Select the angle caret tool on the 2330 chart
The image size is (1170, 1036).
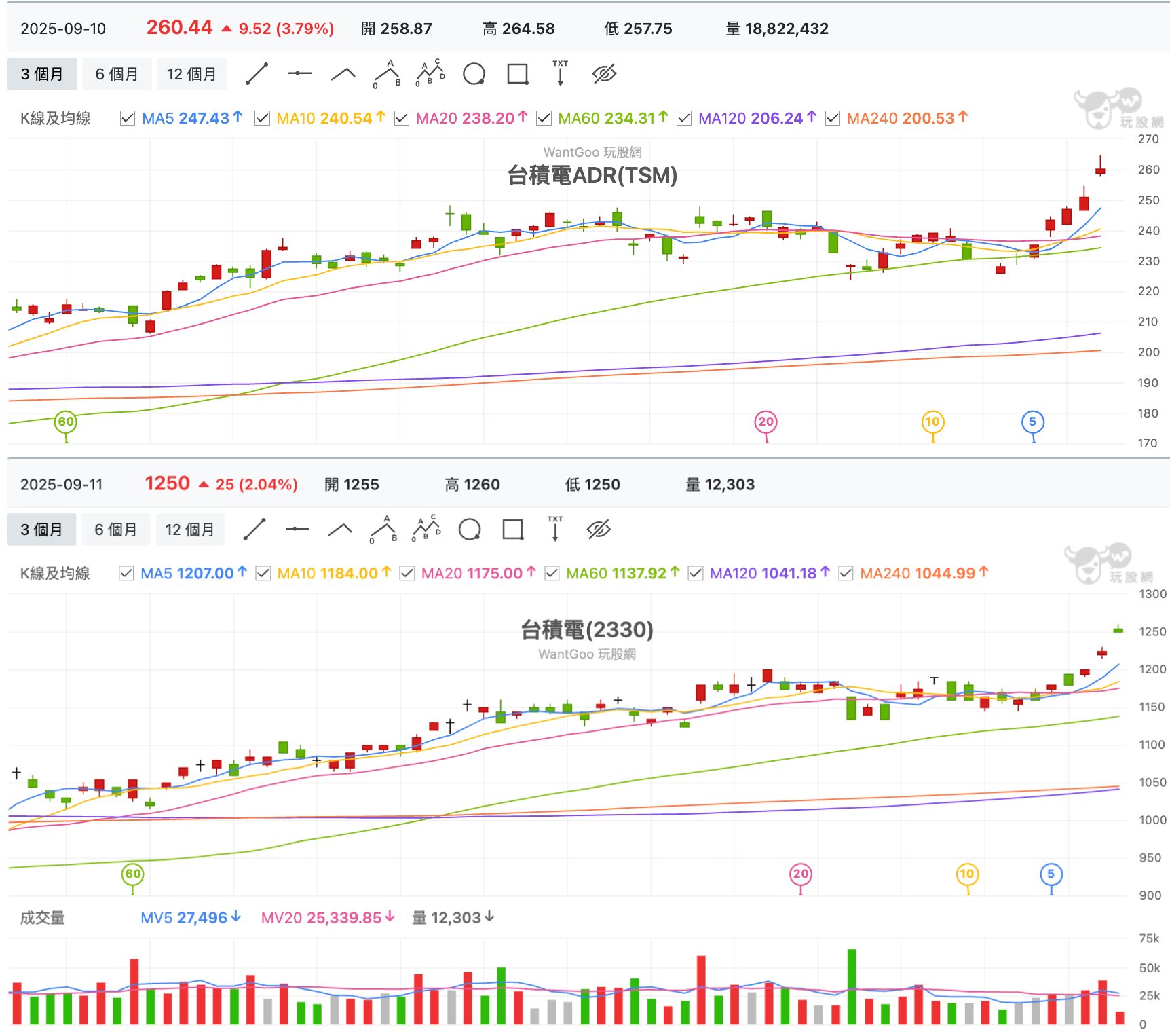click(340, 529)
